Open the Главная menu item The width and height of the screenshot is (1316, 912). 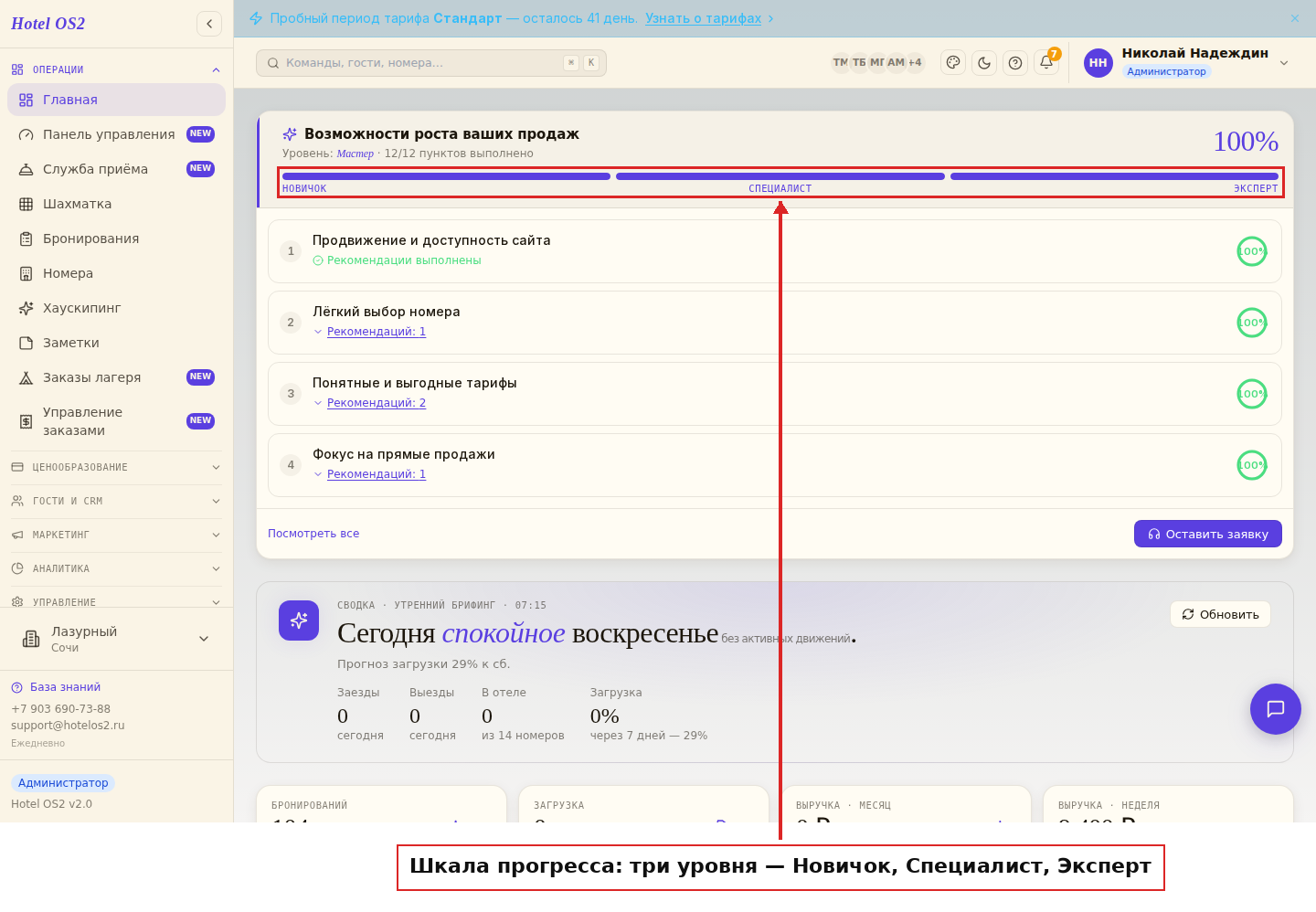click(x=116, y=100)
